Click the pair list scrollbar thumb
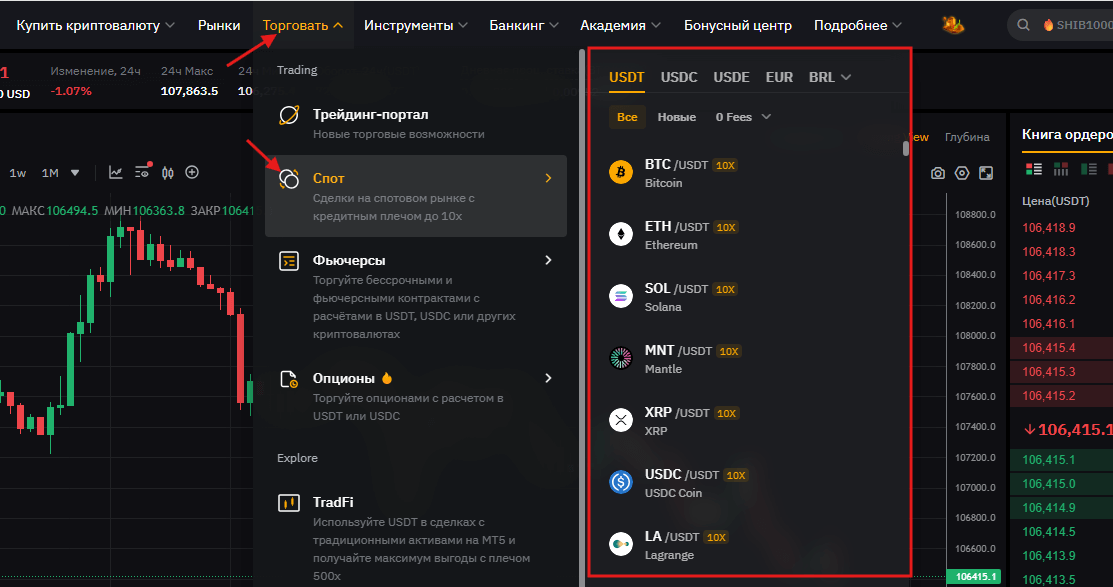The image size is (1113, 587). [906, 149]
